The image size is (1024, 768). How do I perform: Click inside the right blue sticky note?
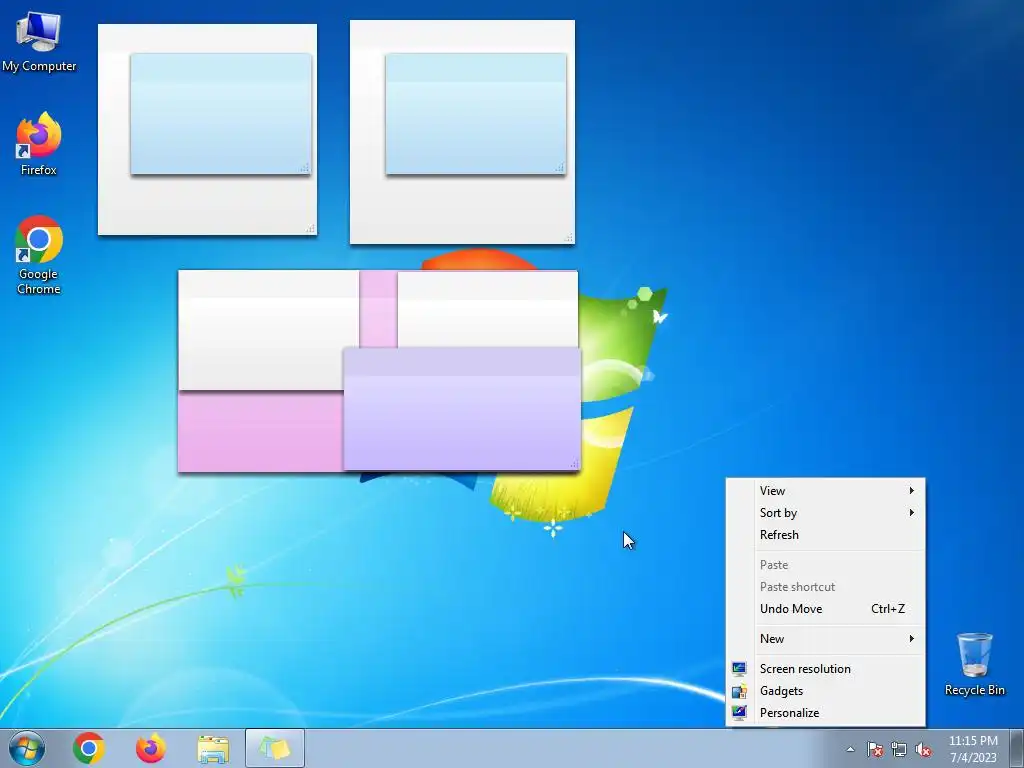click(x=475, y=127)
